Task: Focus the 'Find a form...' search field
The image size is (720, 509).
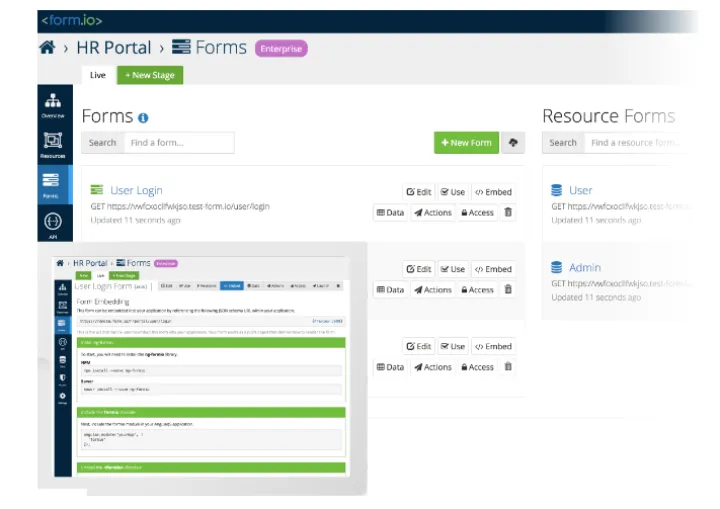Action: 179,143
